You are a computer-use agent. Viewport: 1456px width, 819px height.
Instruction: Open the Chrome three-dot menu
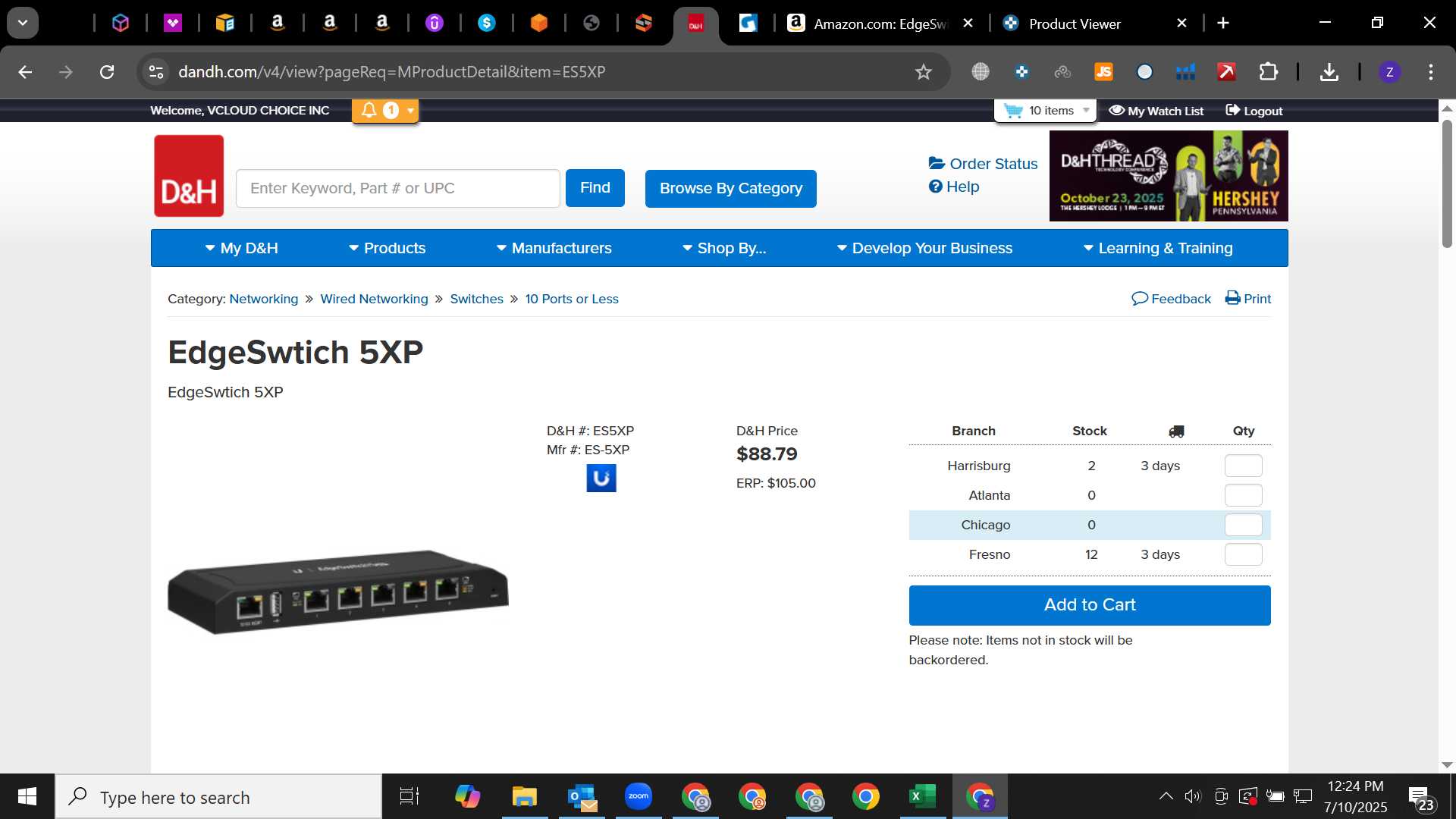[1431, 72]
